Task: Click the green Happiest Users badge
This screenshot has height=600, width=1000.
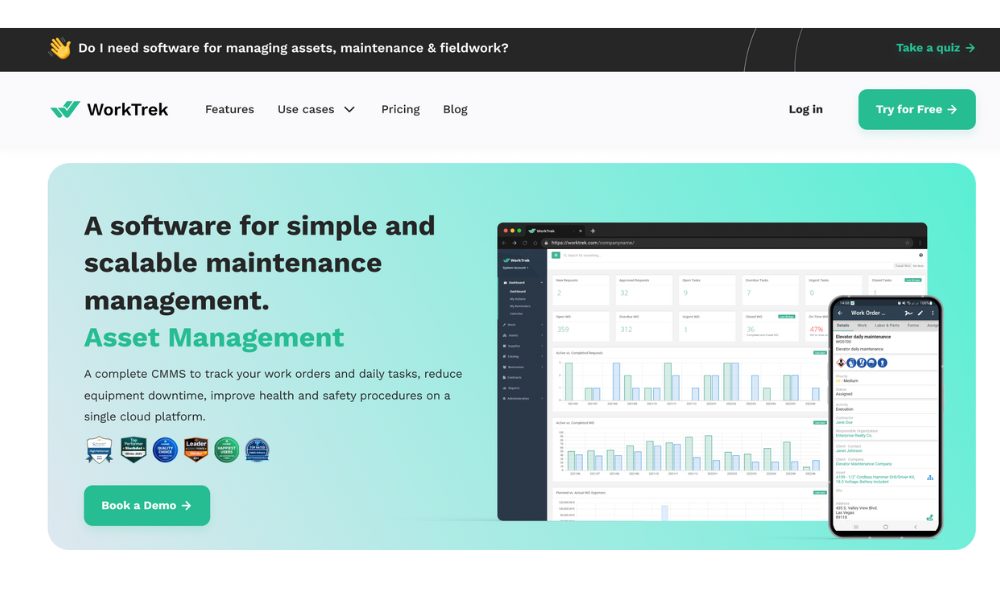Action: click(227, 450)
